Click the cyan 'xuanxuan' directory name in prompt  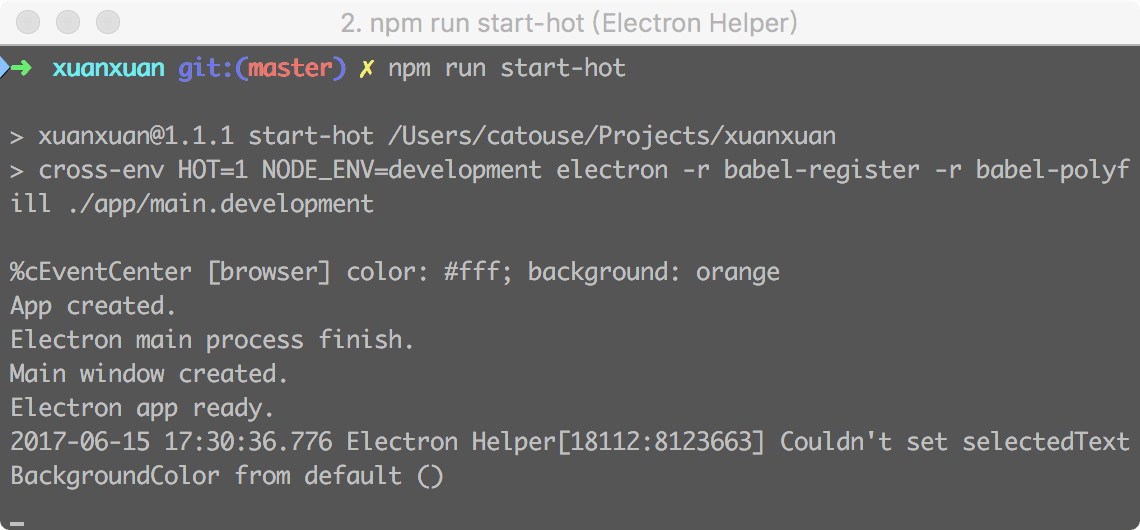tap(108, 68)
